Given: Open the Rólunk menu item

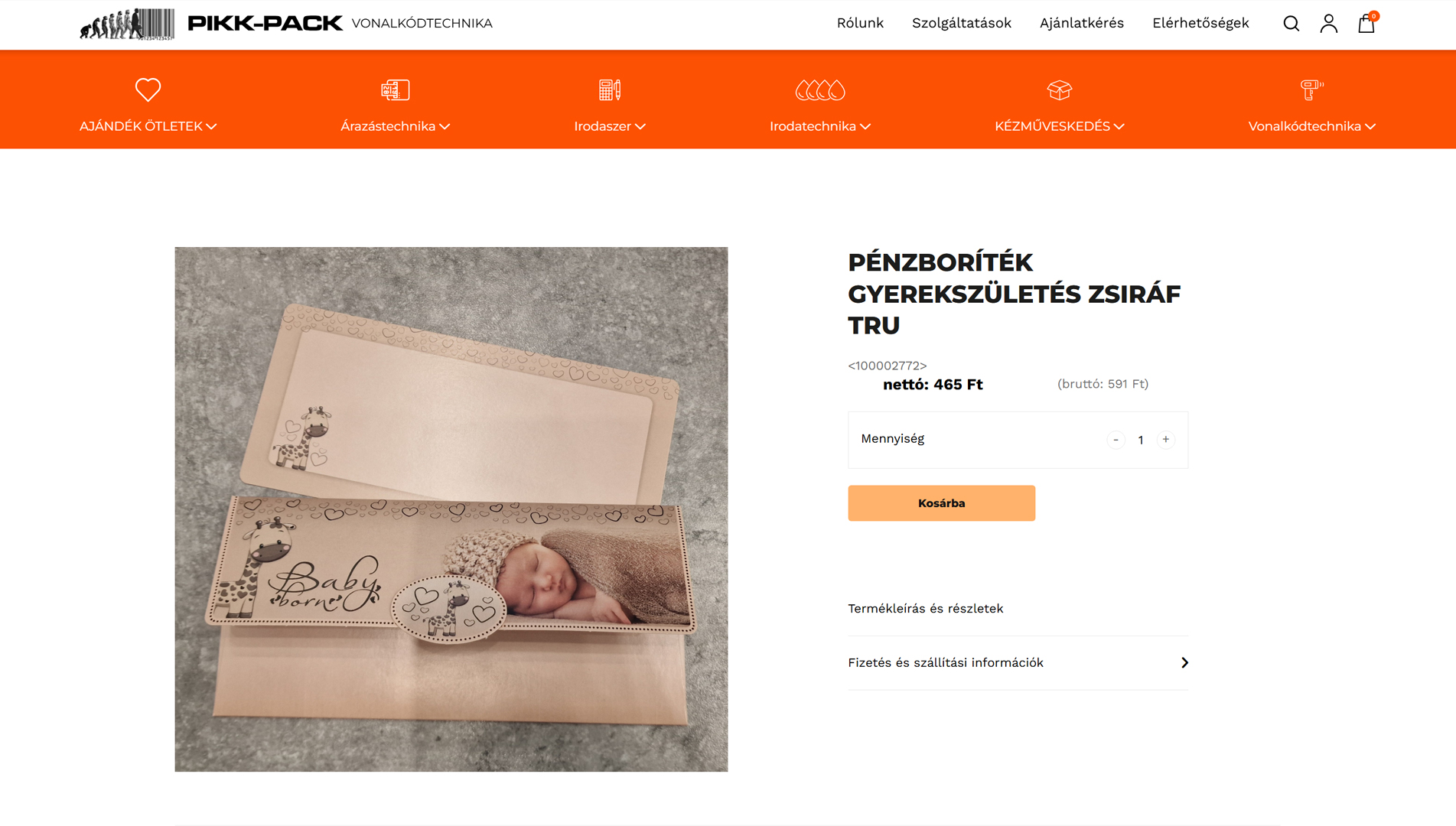Looking at the screenshot, I should coord(860,23).
